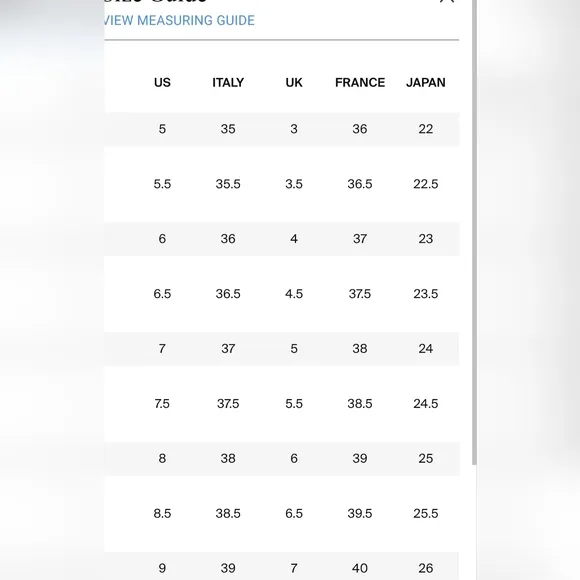Screen dimensions: 580x580
Task: Select the JAPAN column header
Action: click(x=426, y=82)
